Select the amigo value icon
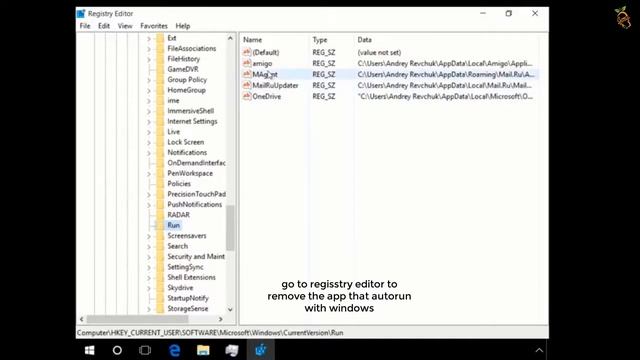Image resolution: width=640 pixels, height=360 pixels. click(247, 63)
